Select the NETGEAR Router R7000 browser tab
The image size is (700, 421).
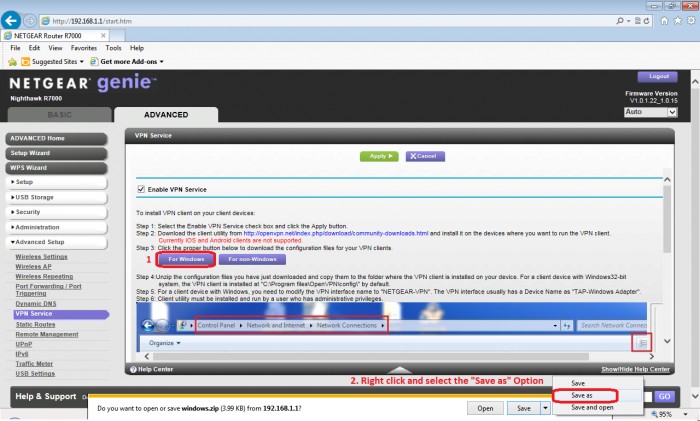pyautogui.click(x=54, y=35)
